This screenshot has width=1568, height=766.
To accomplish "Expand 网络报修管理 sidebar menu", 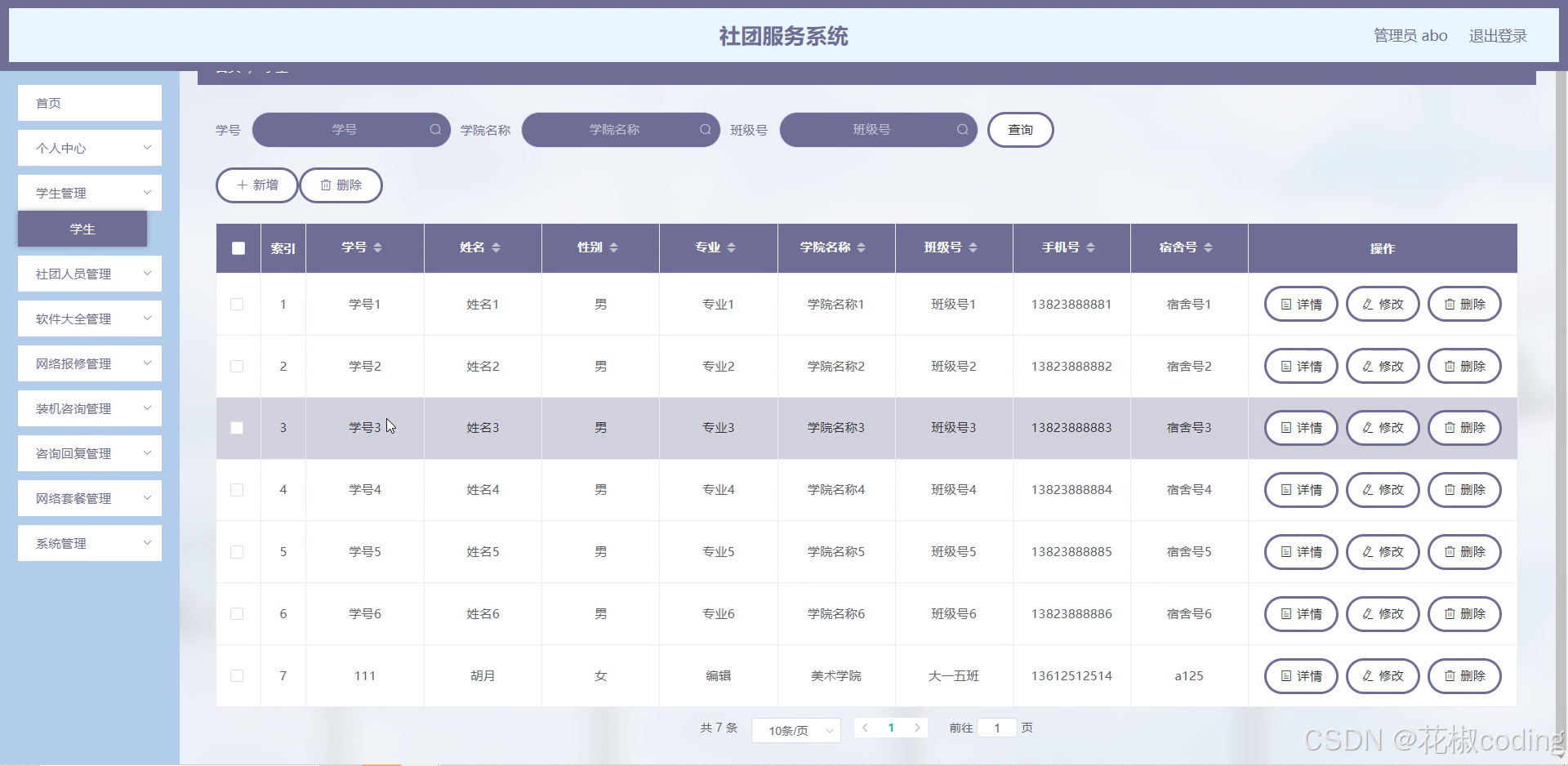I will 90,363.
